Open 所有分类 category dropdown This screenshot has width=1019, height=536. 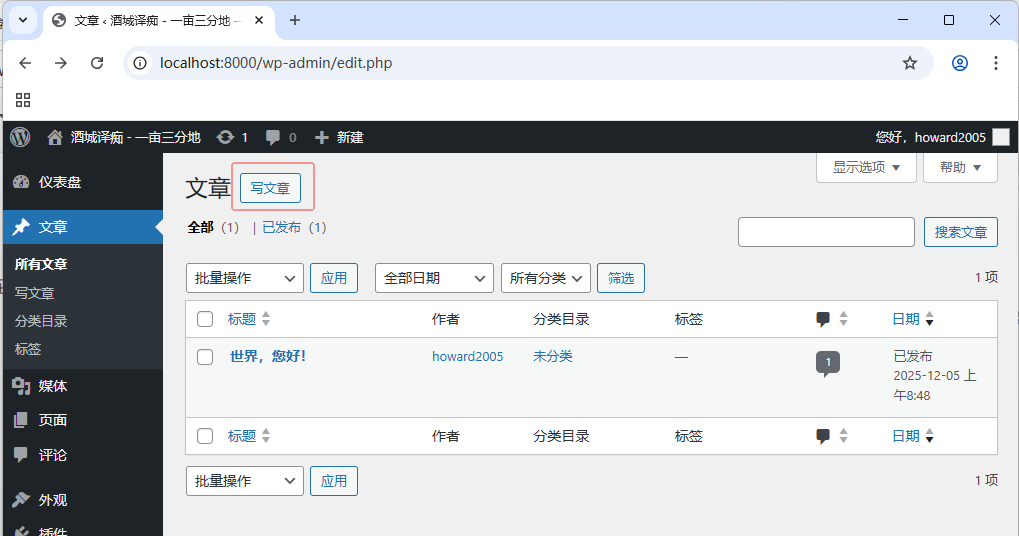coord(546,278)
